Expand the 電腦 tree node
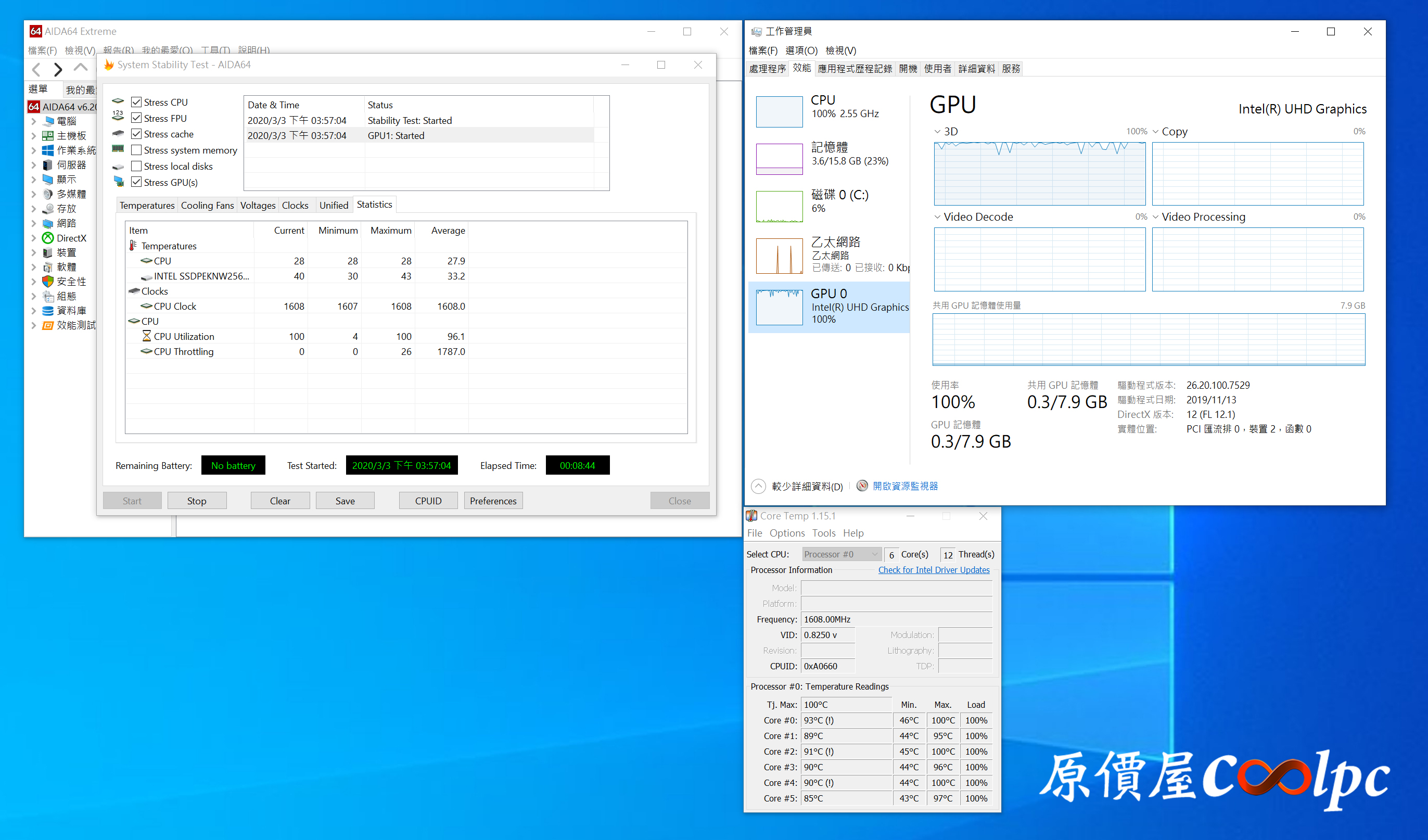Image resolution: width=1428 pixels, height=840 pixels. pos(33,121)
